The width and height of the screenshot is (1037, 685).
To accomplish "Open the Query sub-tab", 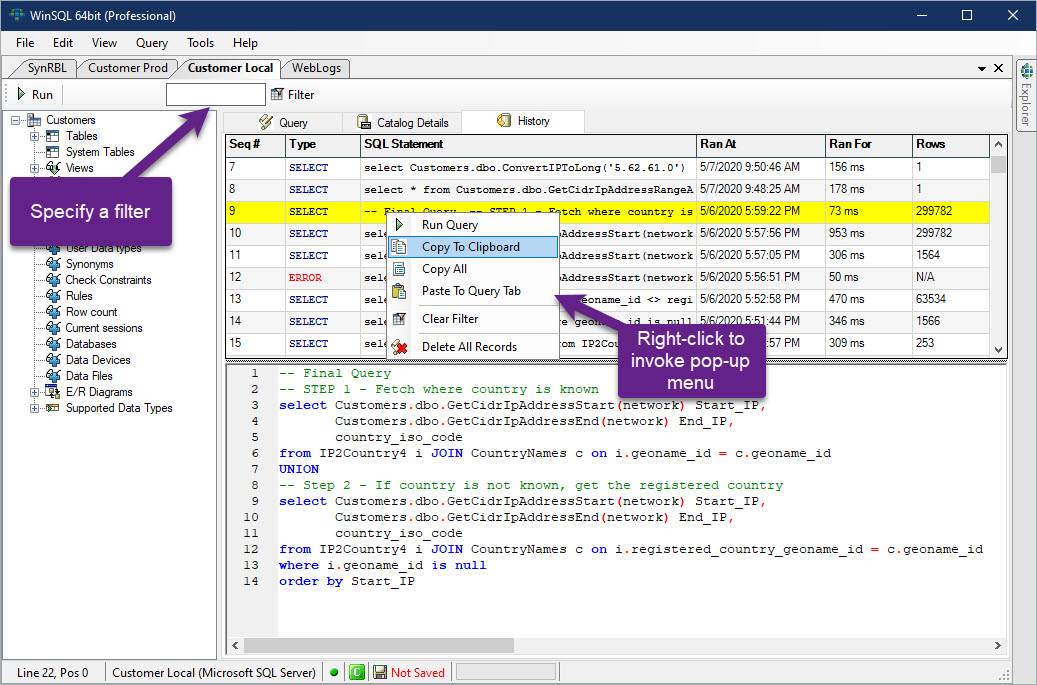I will [283, 122].
